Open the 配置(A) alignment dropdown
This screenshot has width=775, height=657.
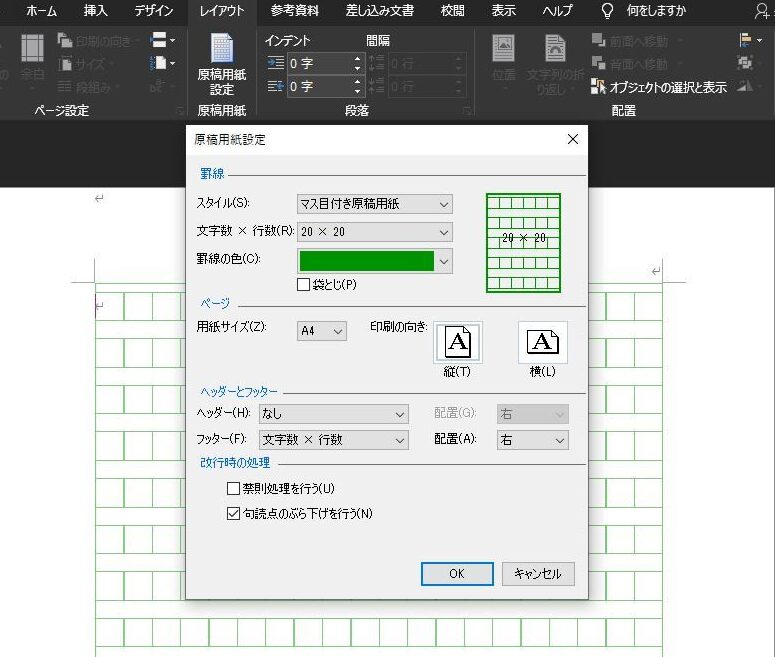coord(533,440)
